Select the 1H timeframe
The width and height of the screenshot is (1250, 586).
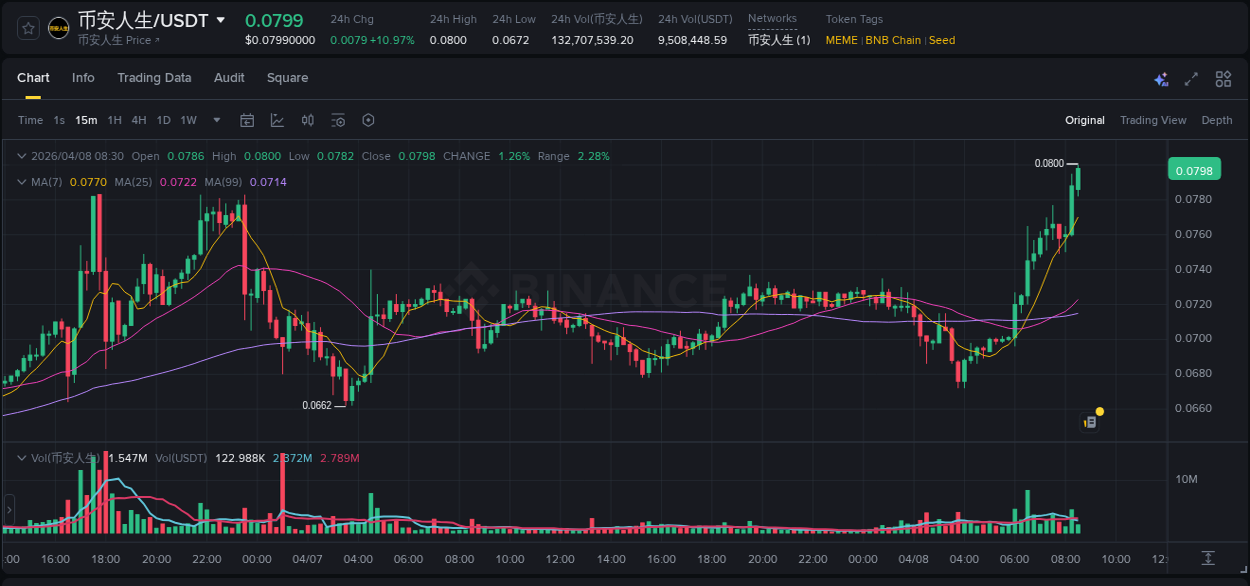pyautogui.click(x=116, y=120)
